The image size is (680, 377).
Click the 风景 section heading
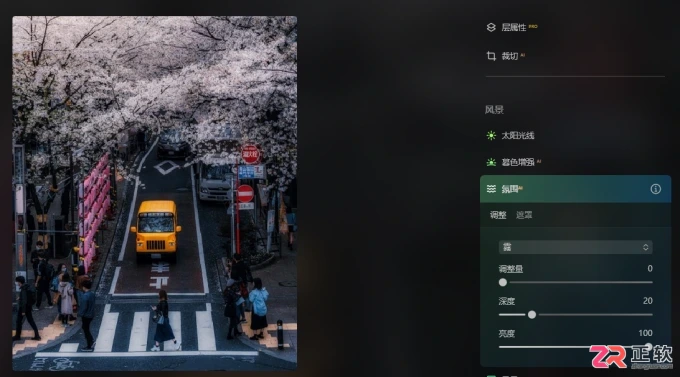pyautogui.click(x=494, y=110)
